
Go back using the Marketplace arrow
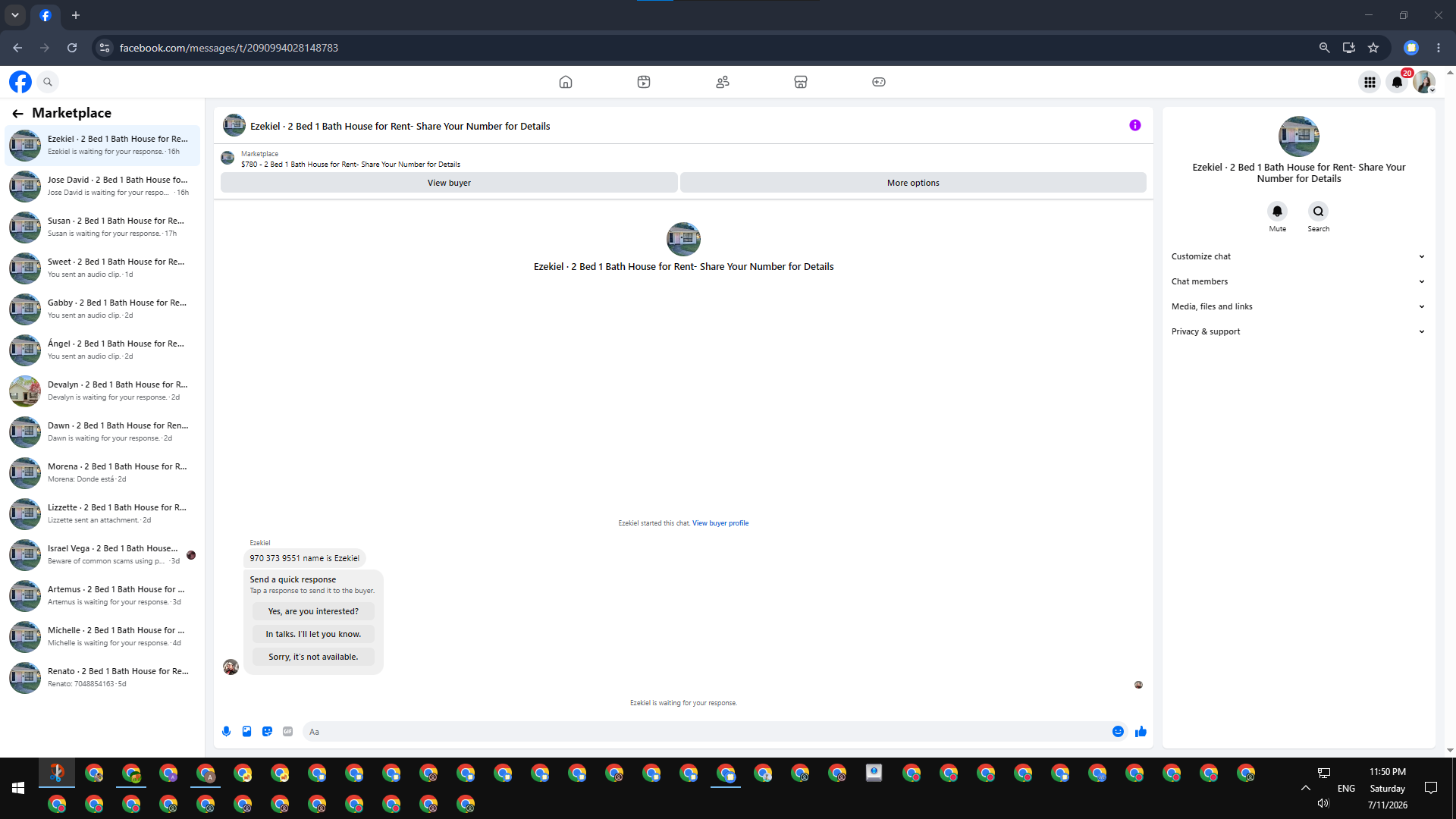17,113
